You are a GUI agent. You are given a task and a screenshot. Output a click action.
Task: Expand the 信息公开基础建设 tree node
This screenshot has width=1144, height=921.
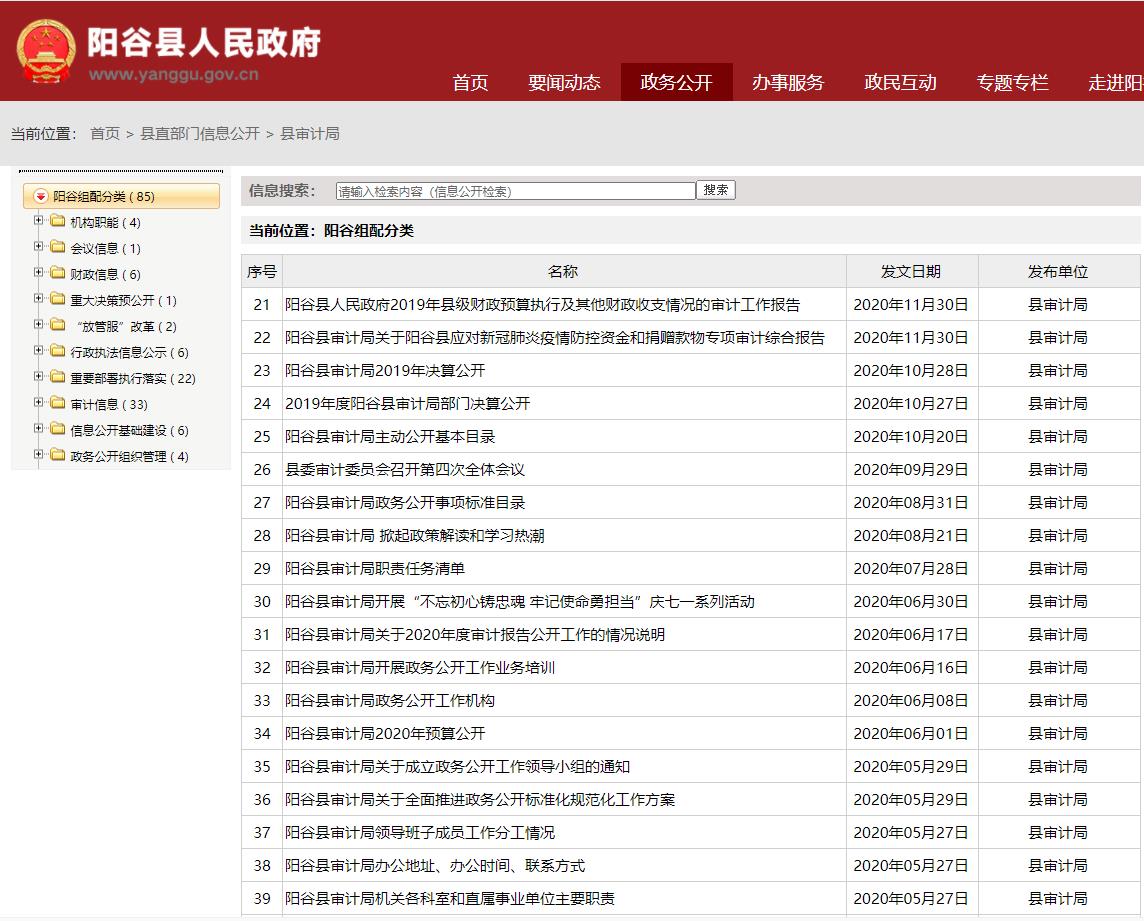pyautogui.click(x=39, y=428)
